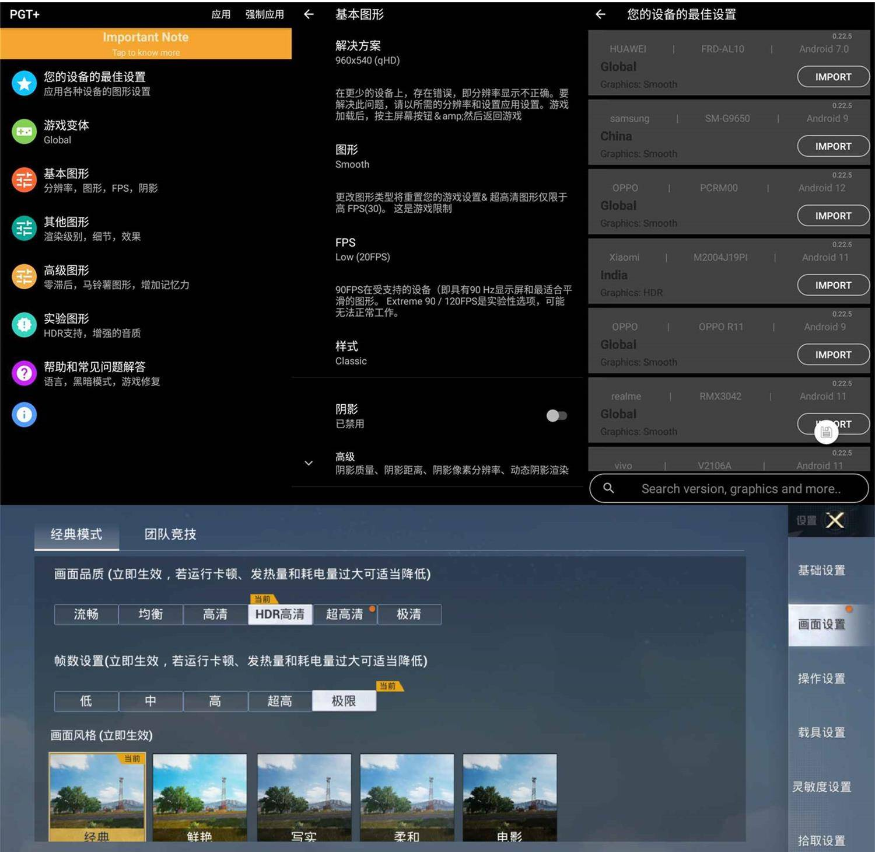Expand the 高级 shadow options chevron
This screenshot has width=875, height=852.
click(309, 463)
